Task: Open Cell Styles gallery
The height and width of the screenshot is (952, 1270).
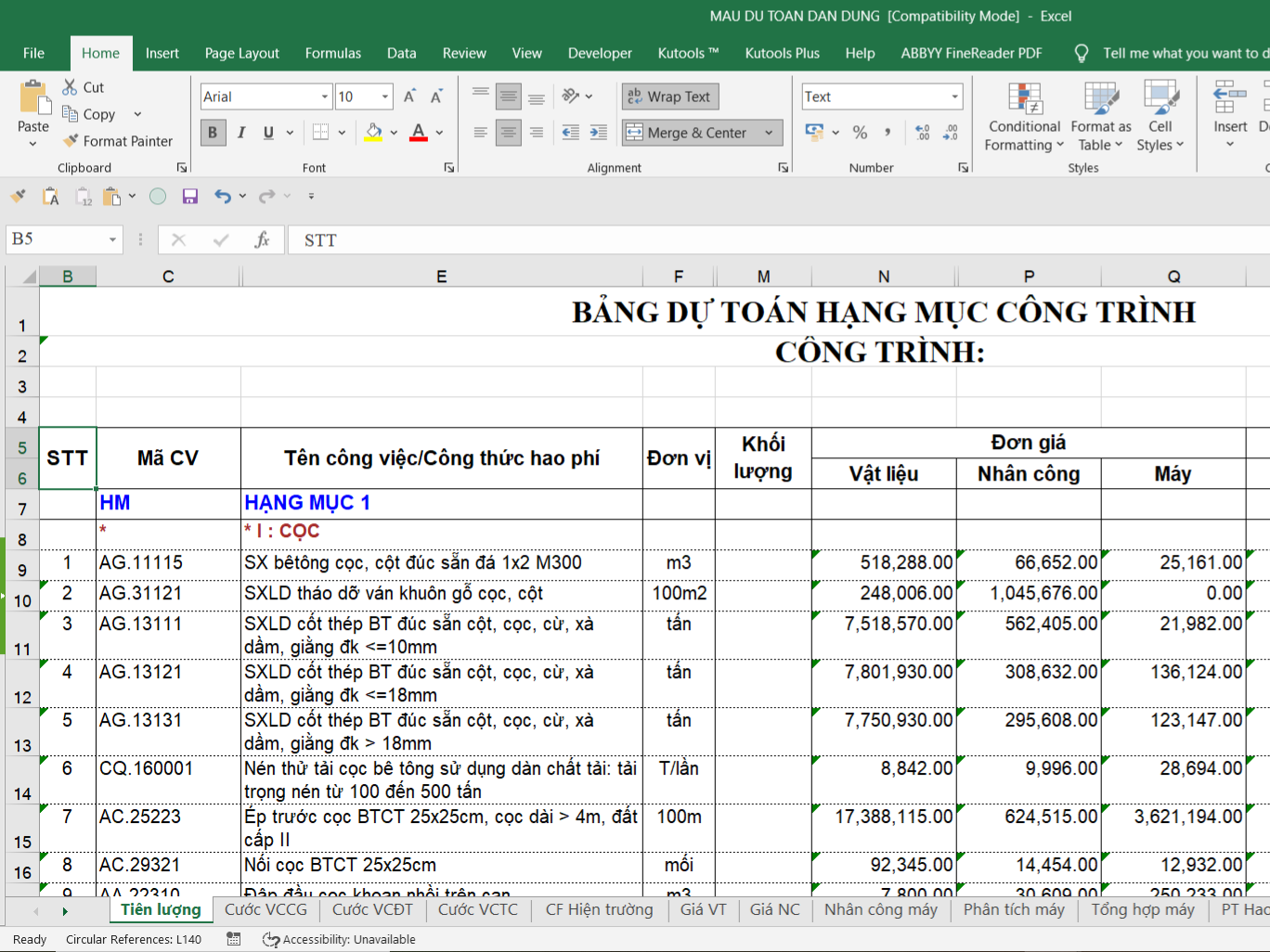Action: pos(1160,117)
